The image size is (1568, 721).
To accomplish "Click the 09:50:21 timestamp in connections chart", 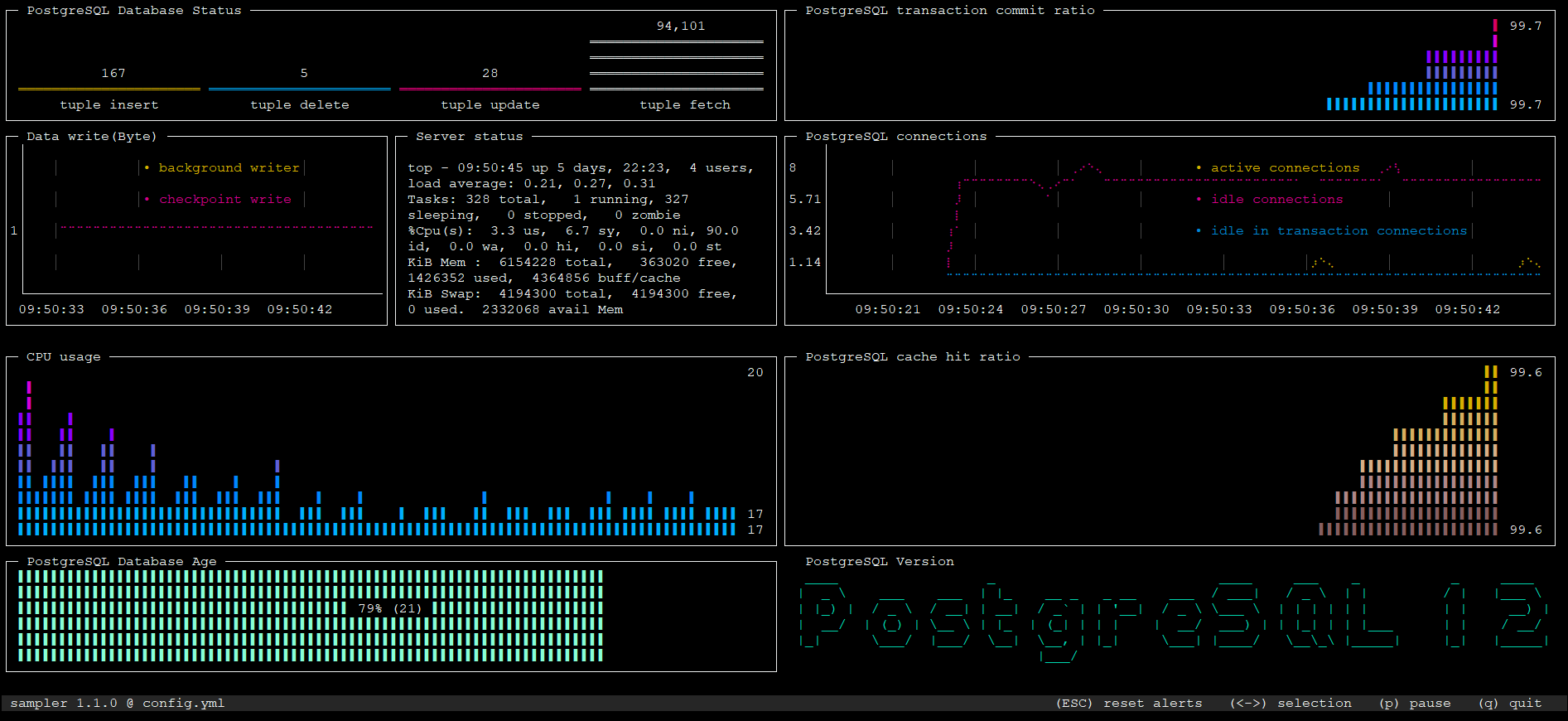I will point(888,309).
